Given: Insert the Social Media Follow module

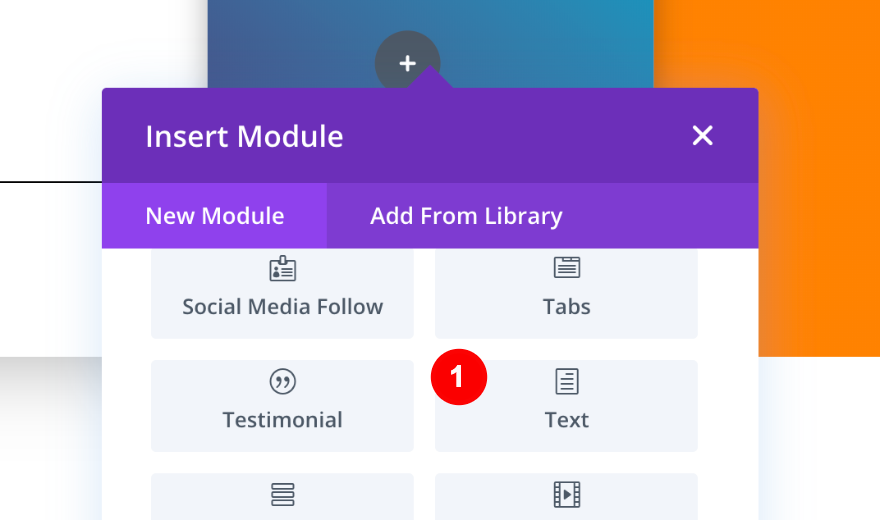Looking at the screenshot, I should 283,307.
